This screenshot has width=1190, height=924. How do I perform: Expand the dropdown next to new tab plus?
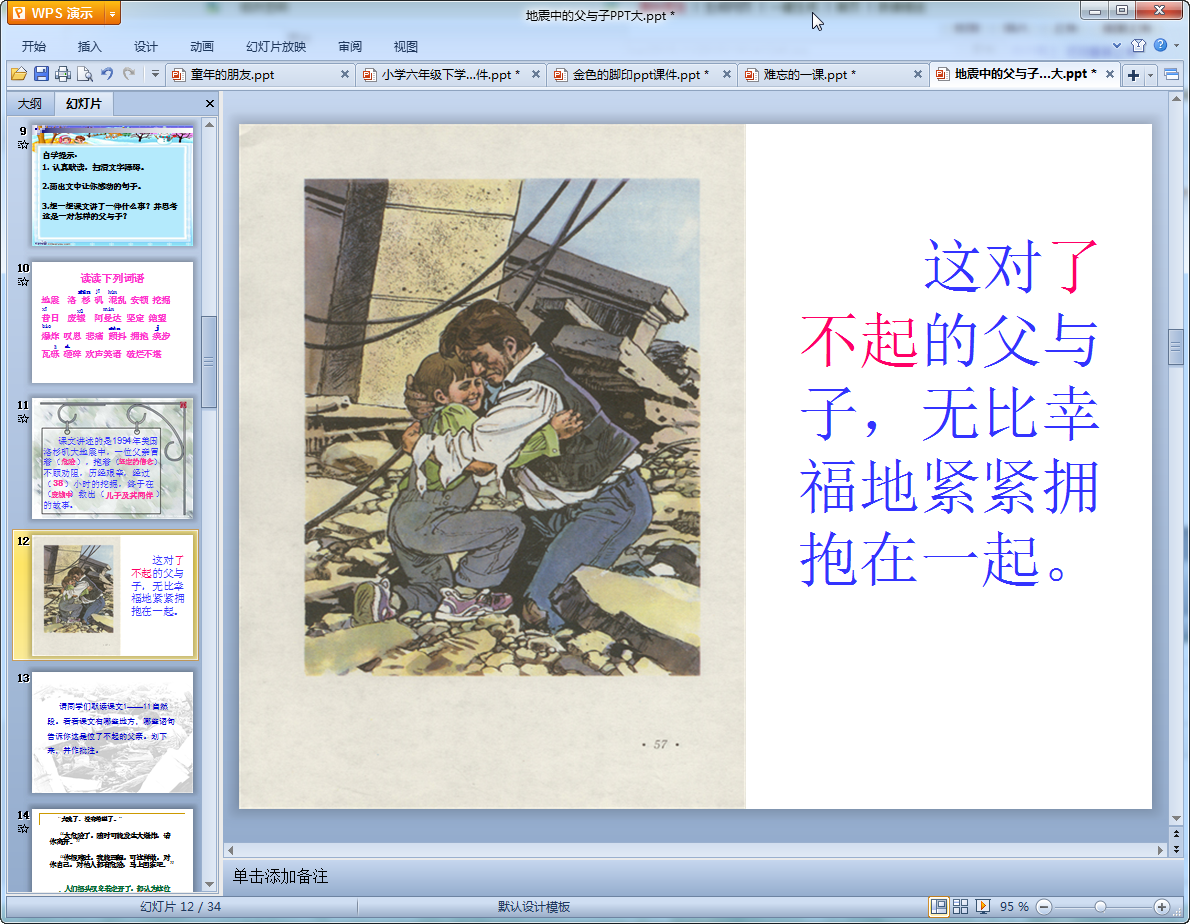click(1151, 75)
